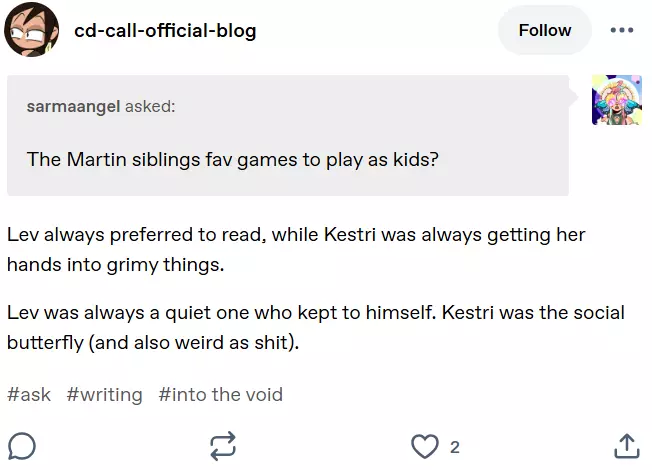Click the ask bubble pointer beside sarmaangel's avatar
The height and width of the screenshot is (470, 652).
[573, 98]
